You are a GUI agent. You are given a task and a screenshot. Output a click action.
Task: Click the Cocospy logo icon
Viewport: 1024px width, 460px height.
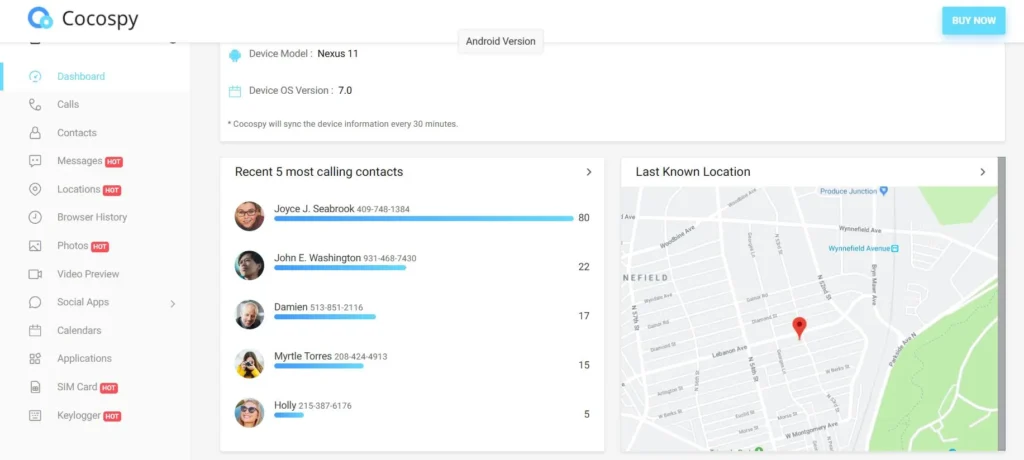[x=40, y=18]
